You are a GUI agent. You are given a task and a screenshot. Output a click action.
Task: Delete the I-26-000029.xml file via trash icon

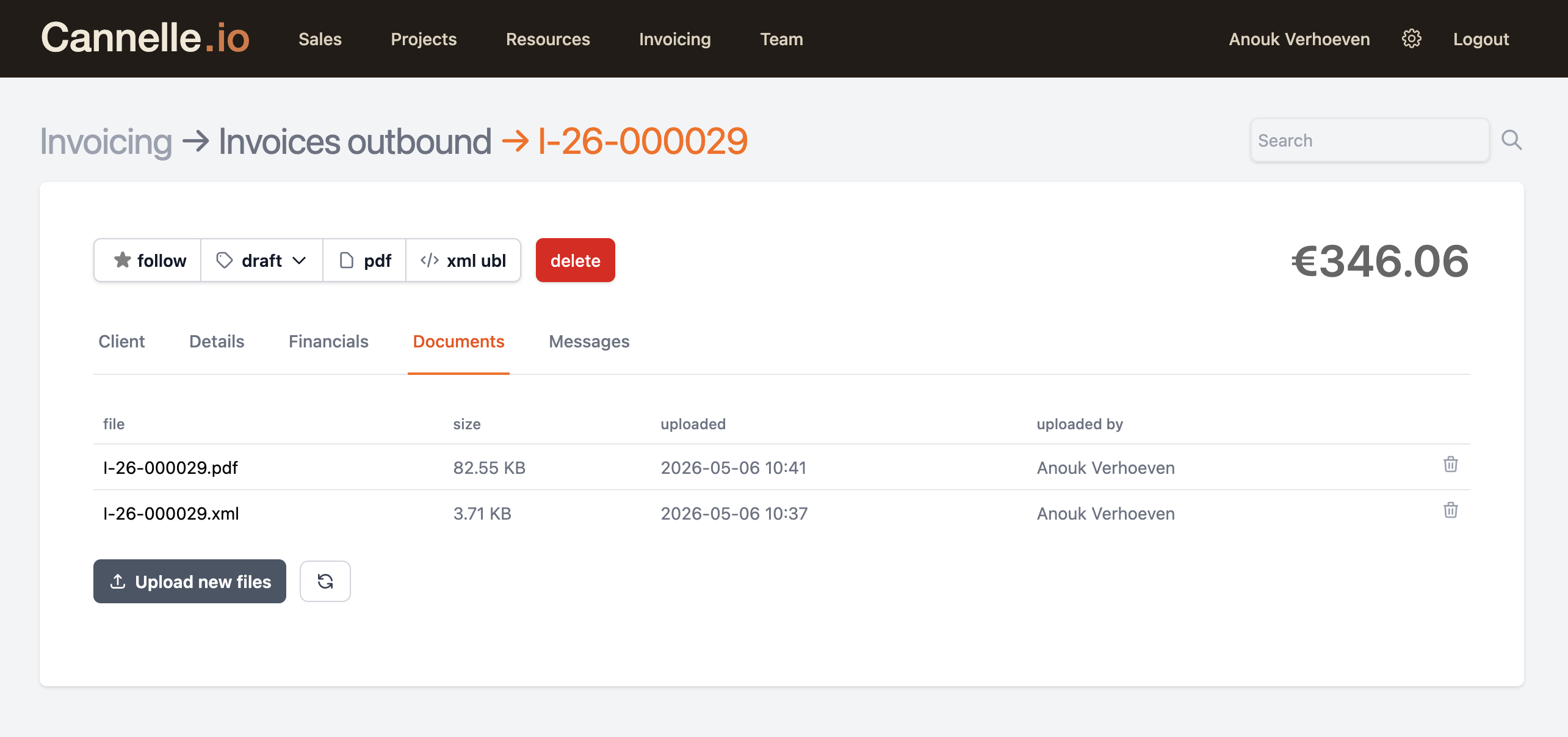pyautogui.click(x=1450, y=510)
